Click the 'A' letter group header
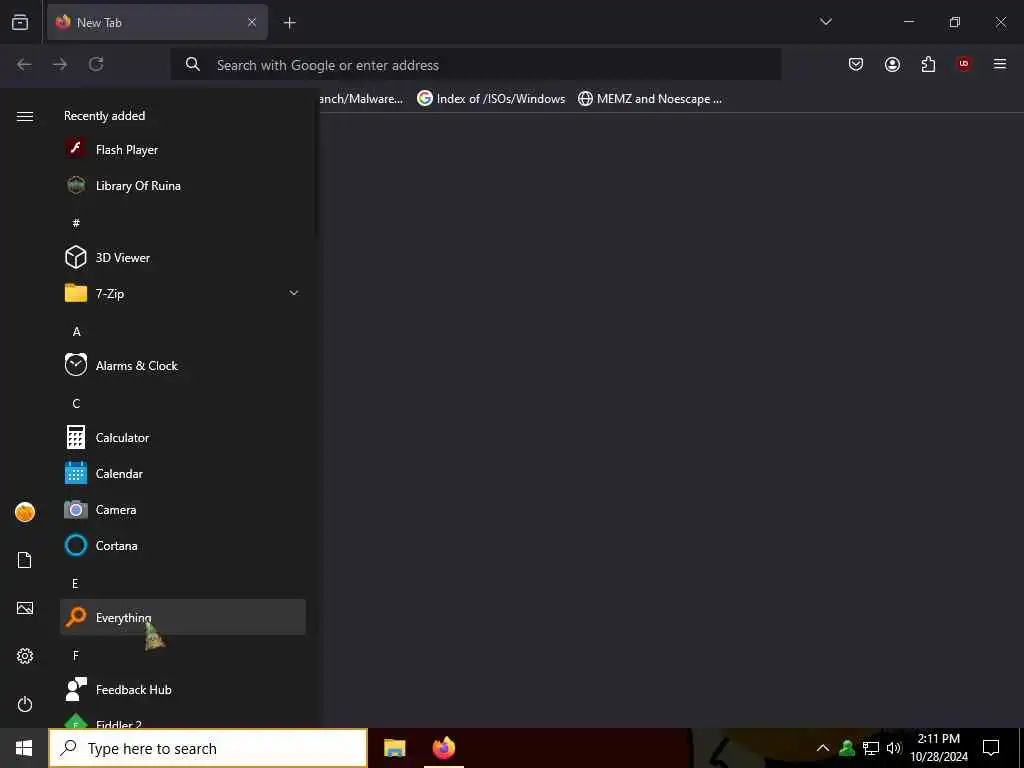 coord(76,332)
